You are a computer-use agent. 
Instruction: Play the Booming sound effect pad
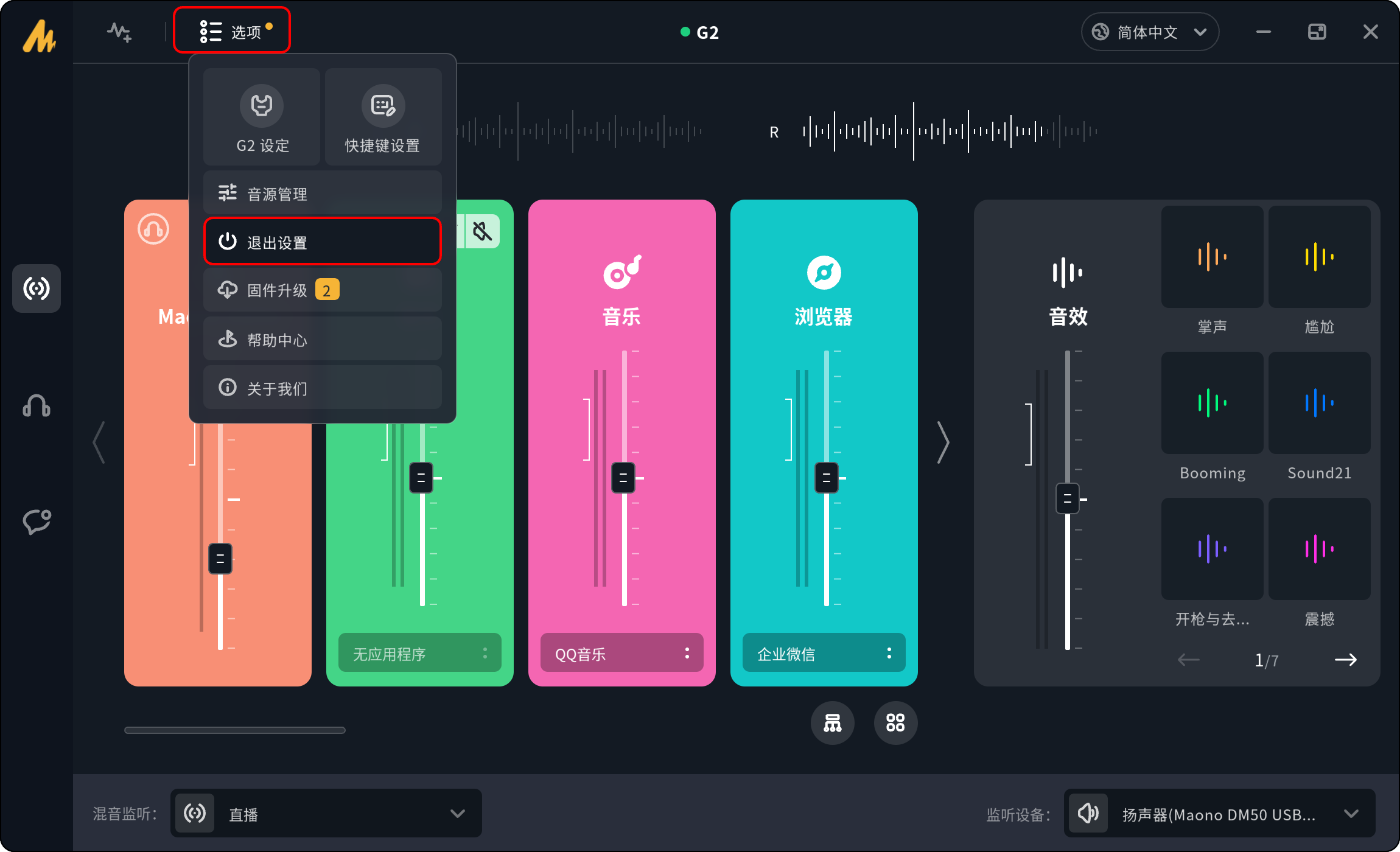(x=1212, y=403)
